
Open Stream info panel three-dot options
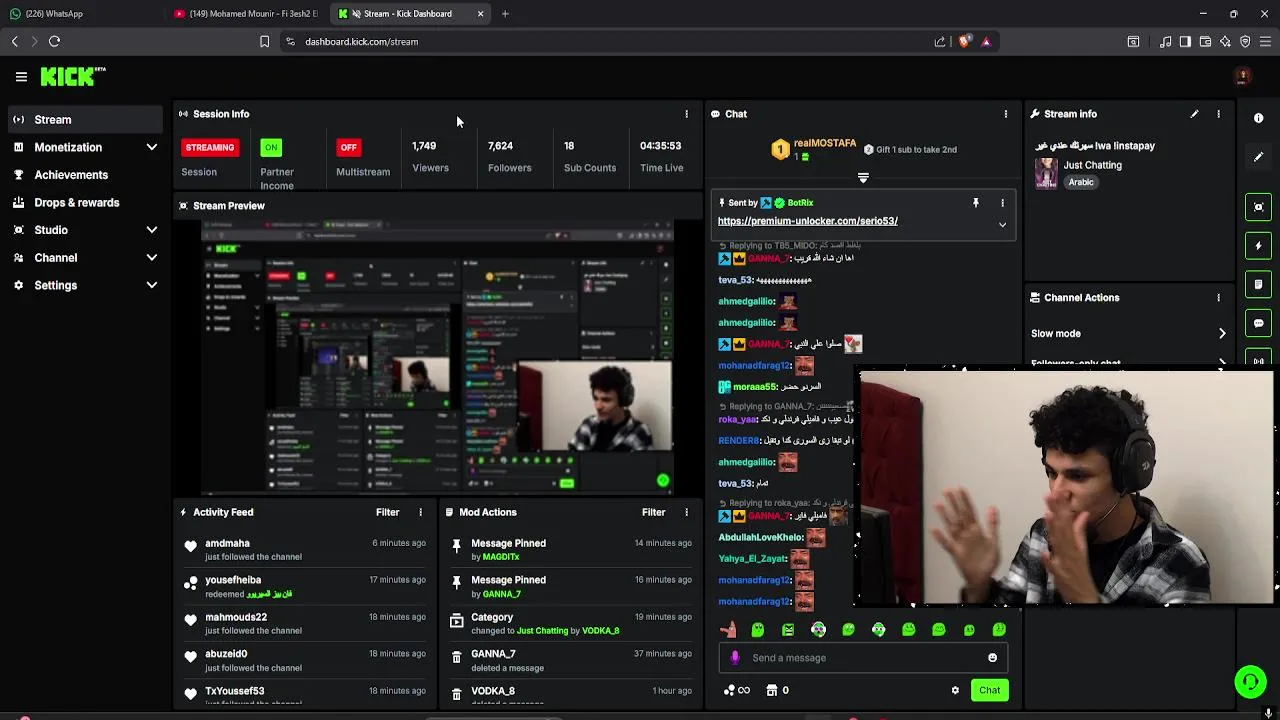tap(1218, 114)
